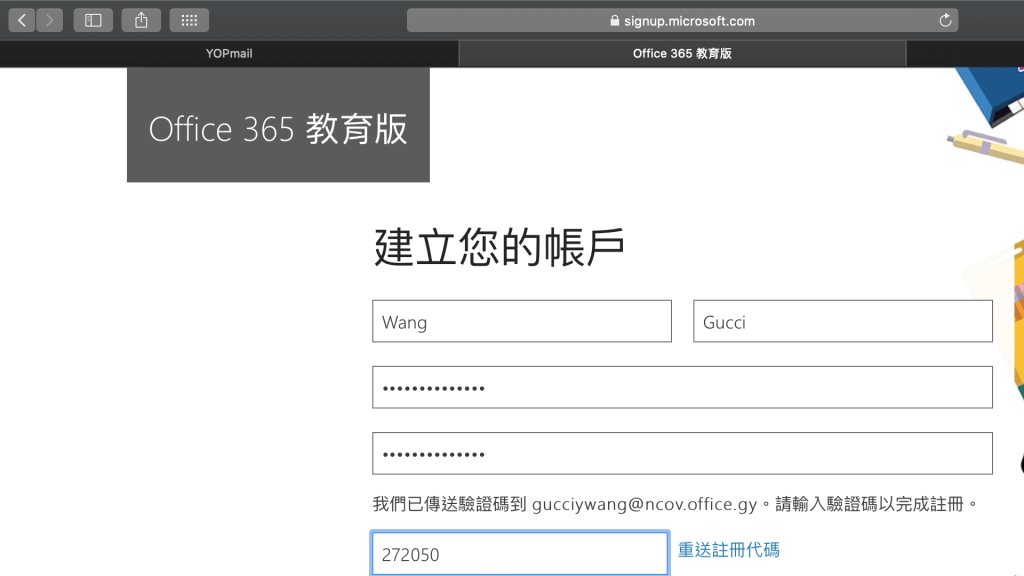Focus the signup.microsoft.com address bar
This screenshot has height=576, width=1024.
click(682, 20)
